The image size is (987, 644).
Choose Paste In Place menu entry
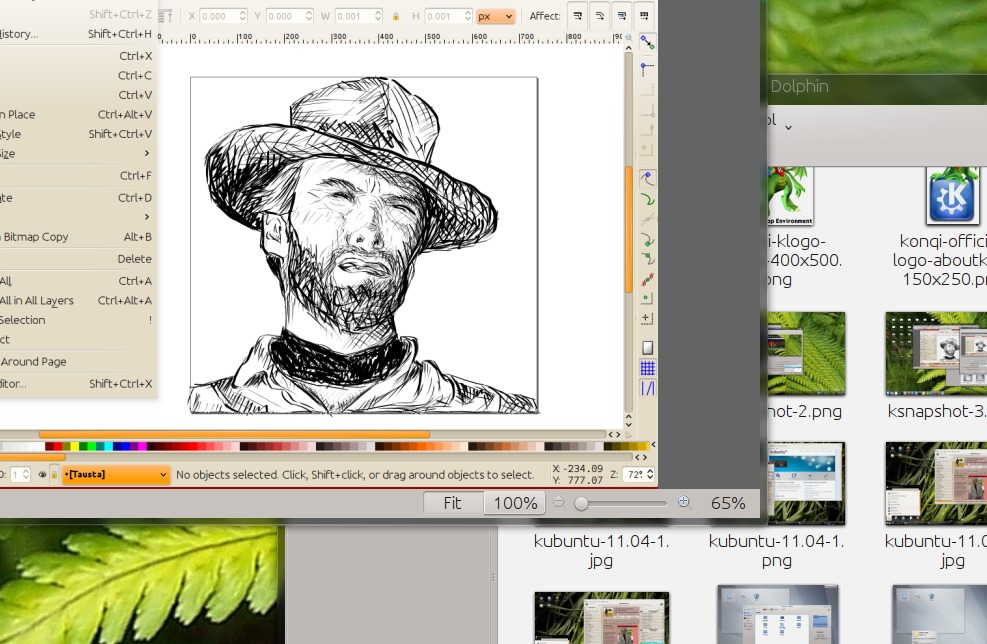pyautogui.click(x=76, y=115)
